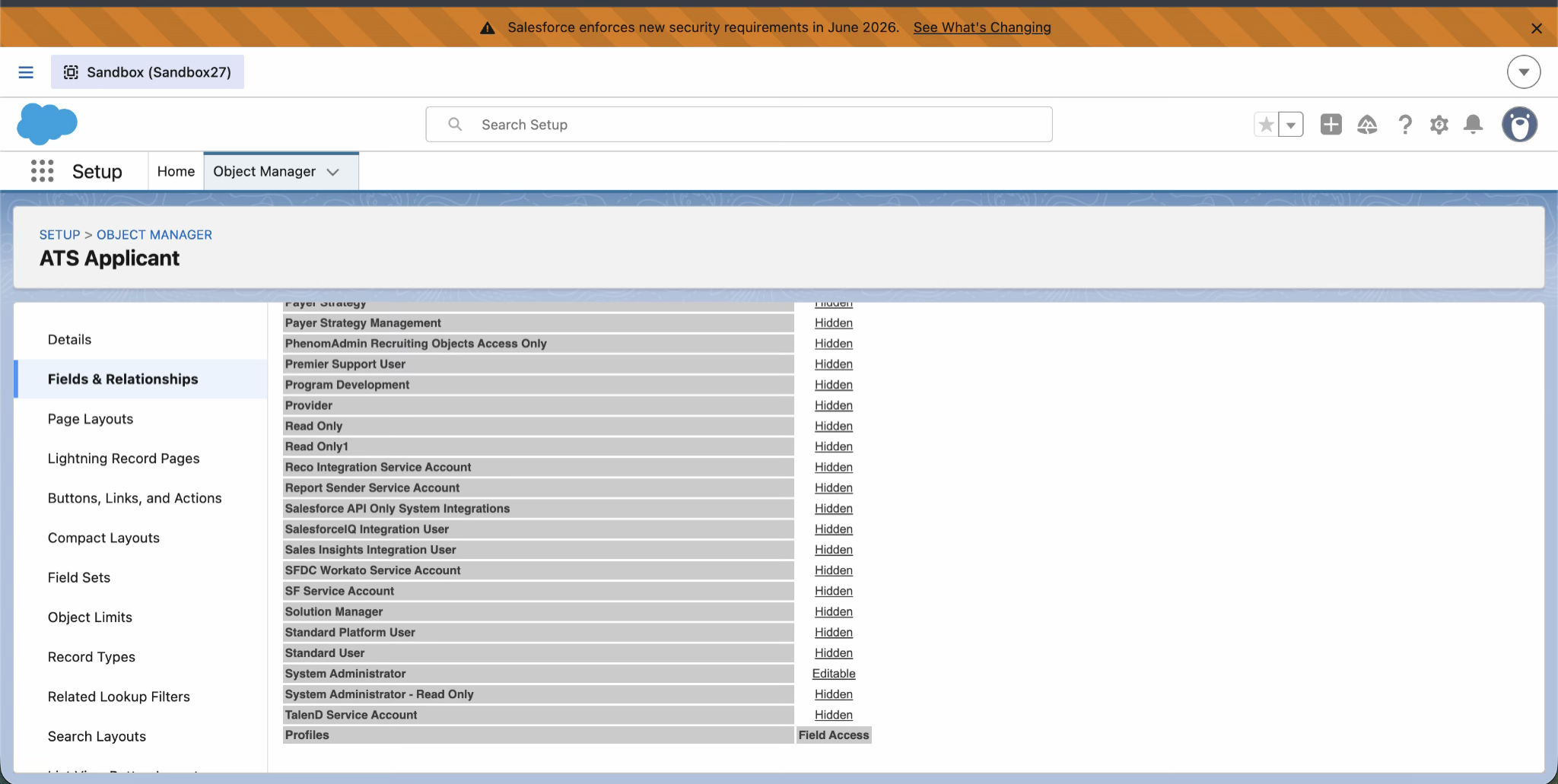
Task: Switch to the Home tab
Action: click(x=176, y=172)
